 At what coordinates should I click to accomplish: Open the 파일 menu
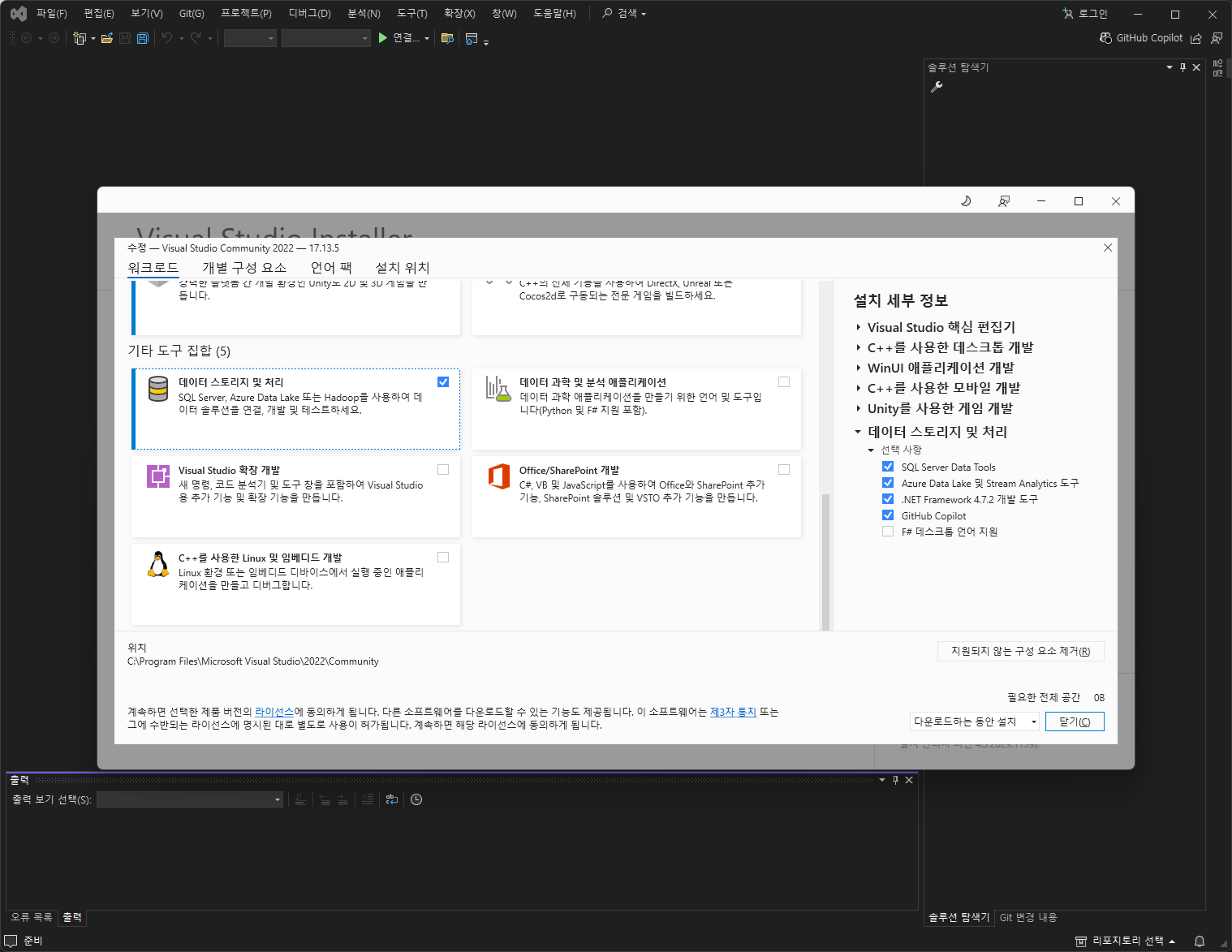(x=52, y=14)
